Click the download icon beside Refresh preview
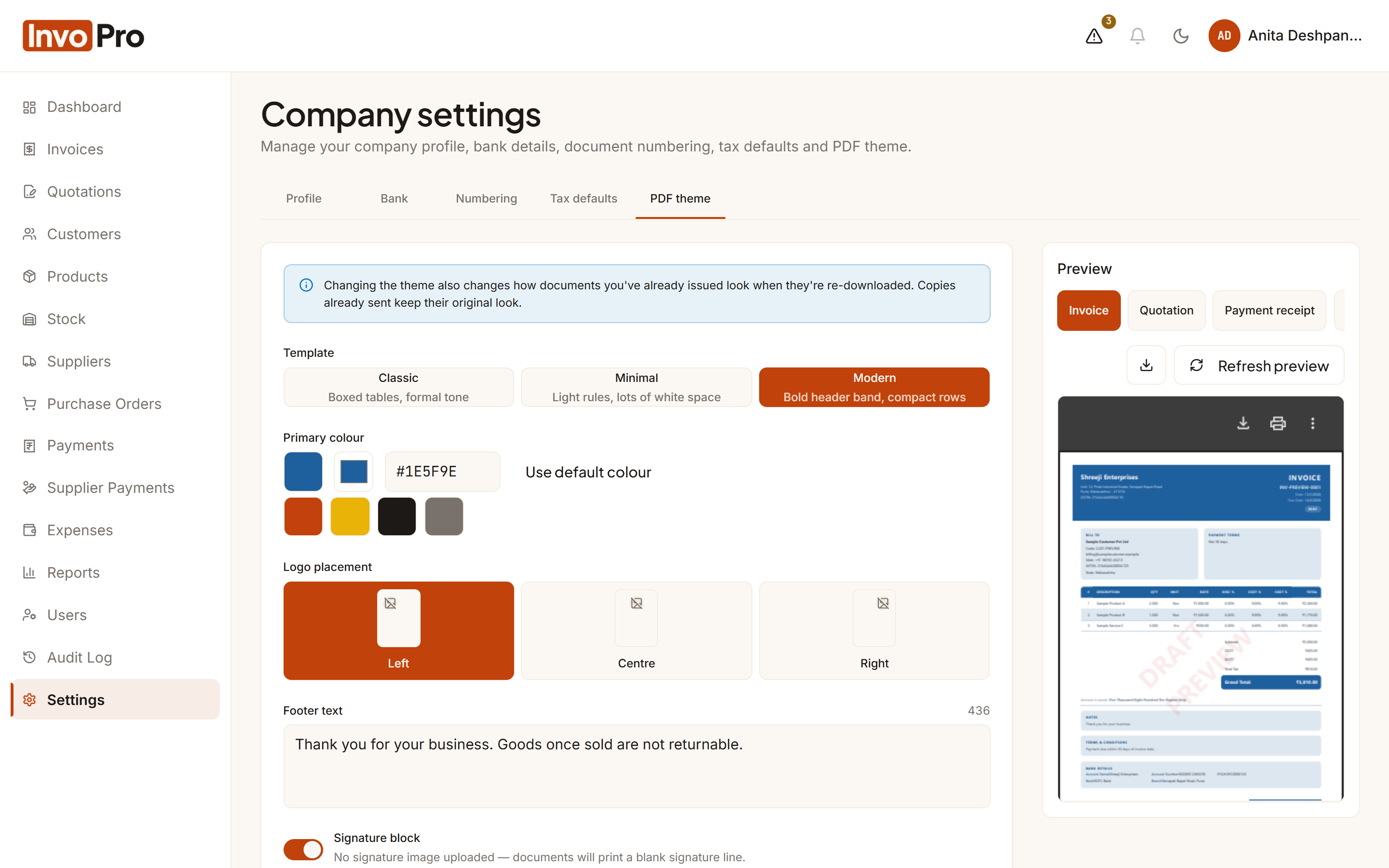 click(1146, 365)
